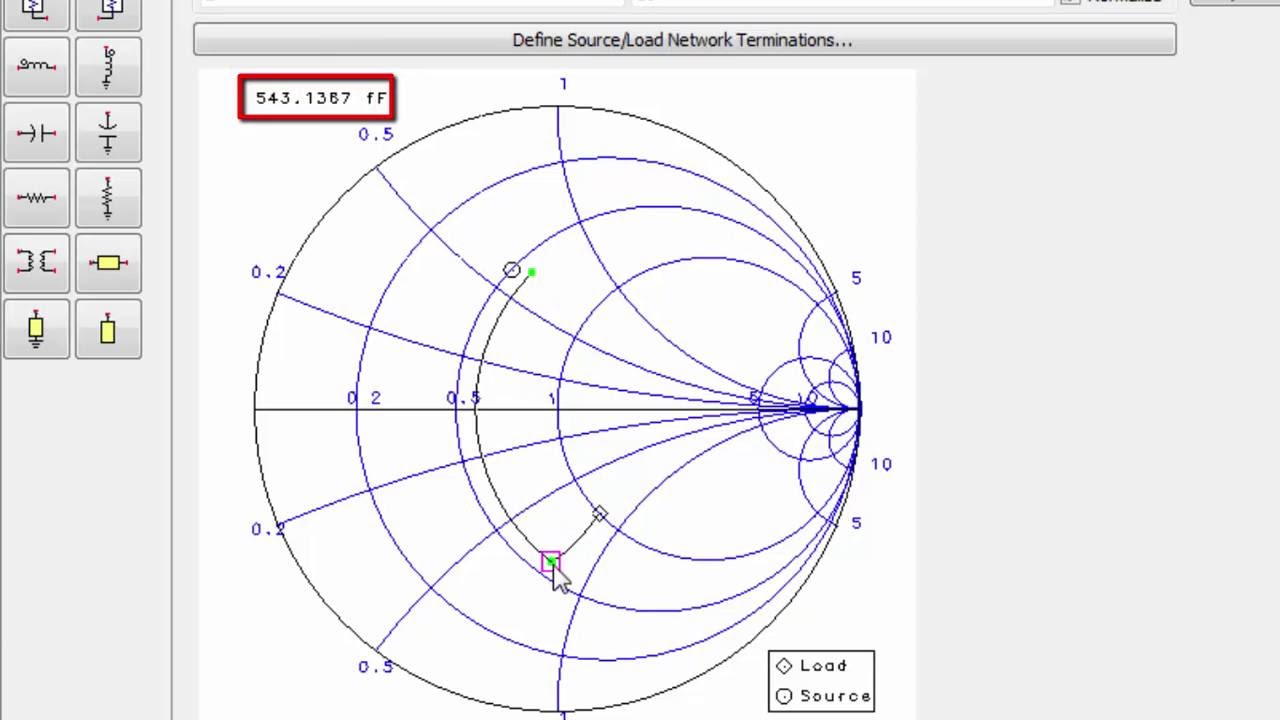The width and height of the screenshot is (1280, 720).
Task: Select the series inductor component
Action: 36,66
